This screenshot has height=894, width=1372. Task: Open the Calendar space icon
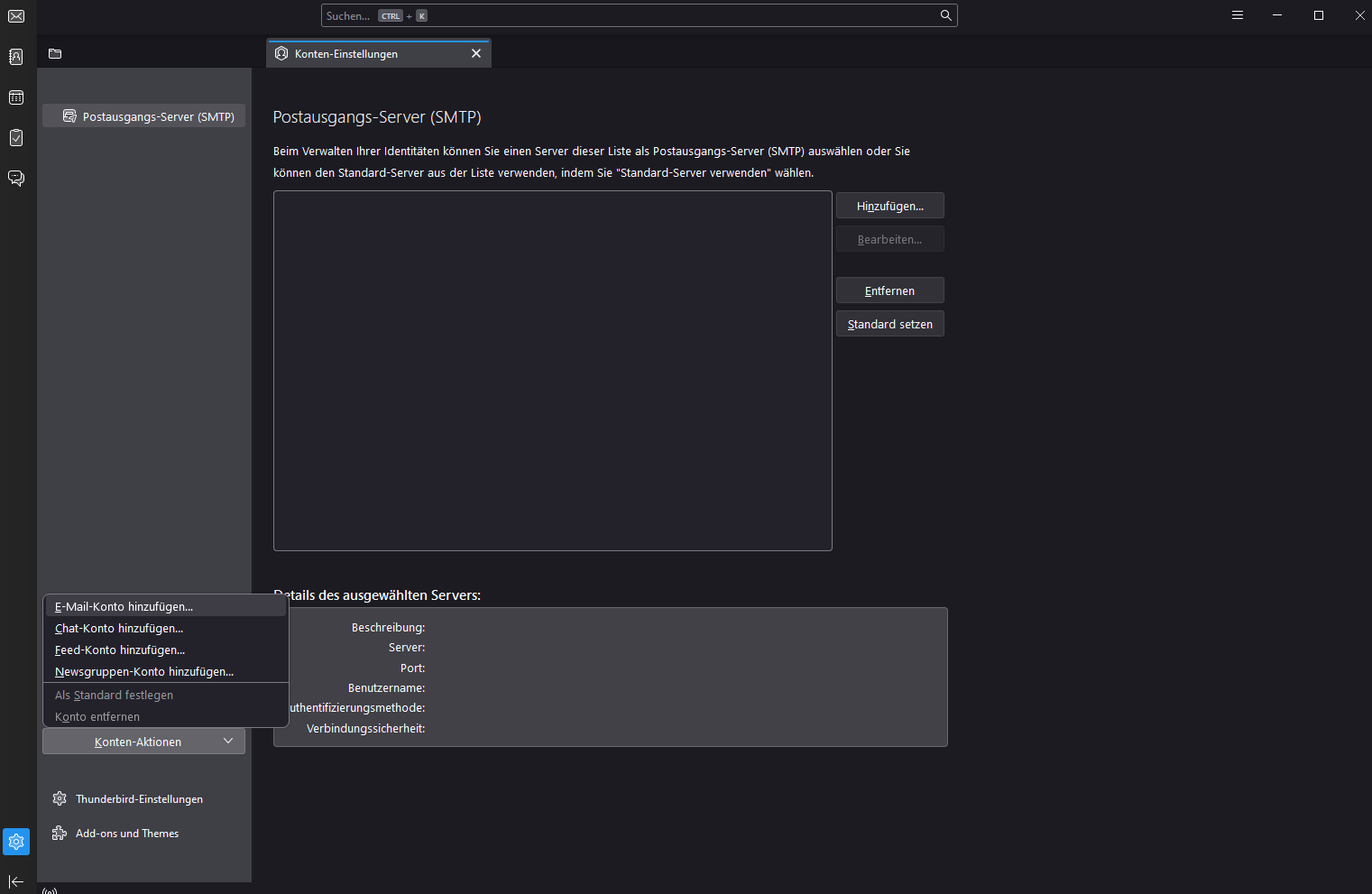point(16,97)
